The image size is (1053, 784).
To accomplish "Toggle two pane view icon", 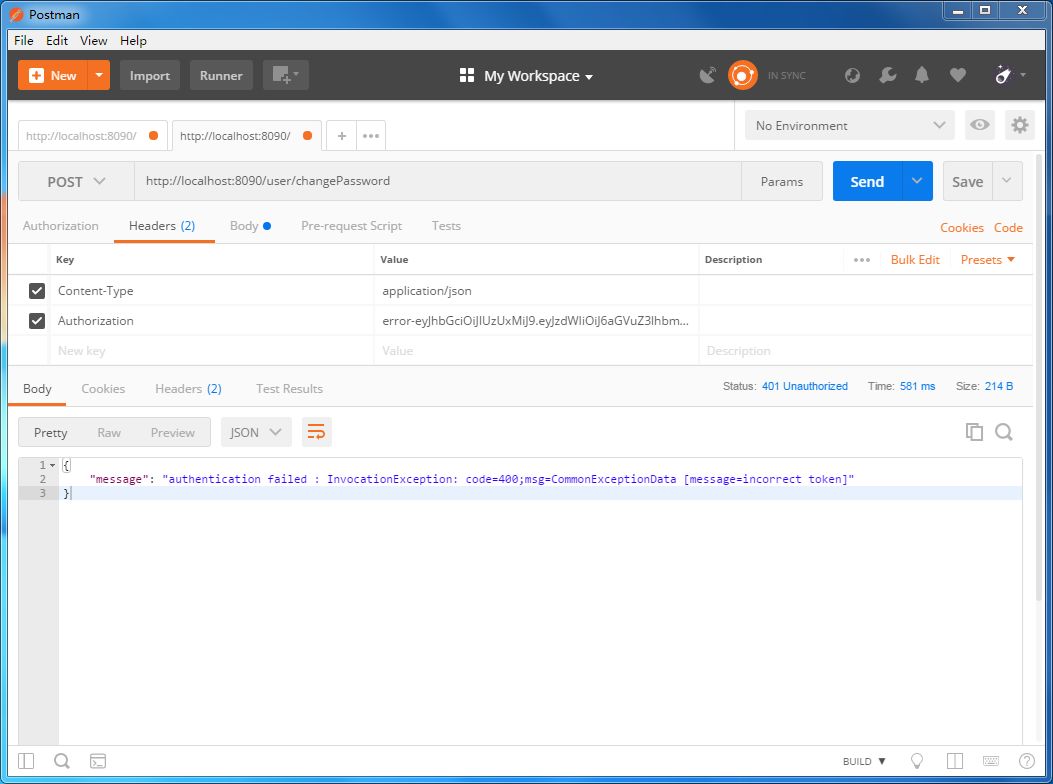I will point(955,760).
